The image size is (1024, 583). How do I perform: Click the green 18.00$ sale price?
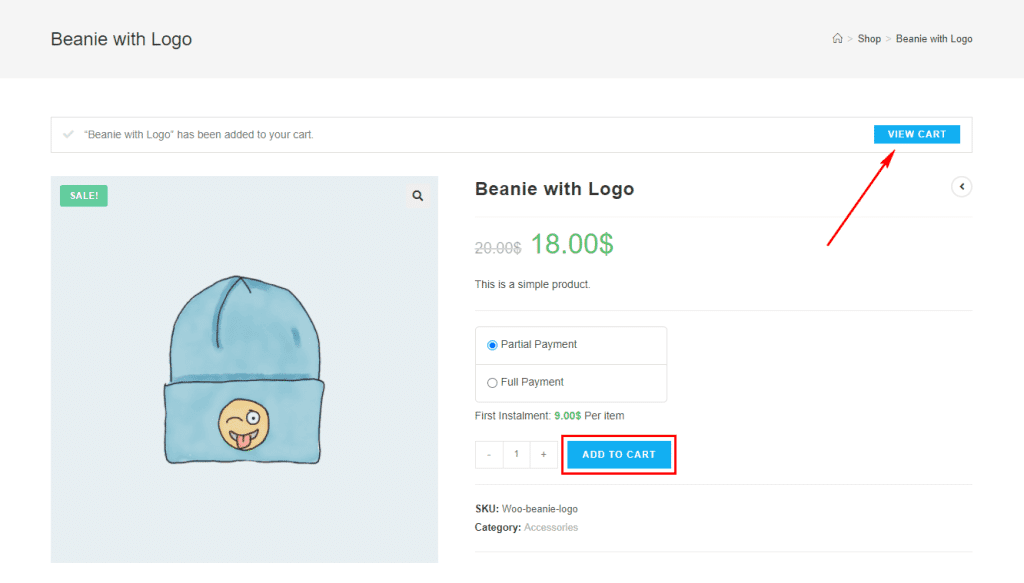click(x=572, y=244)
